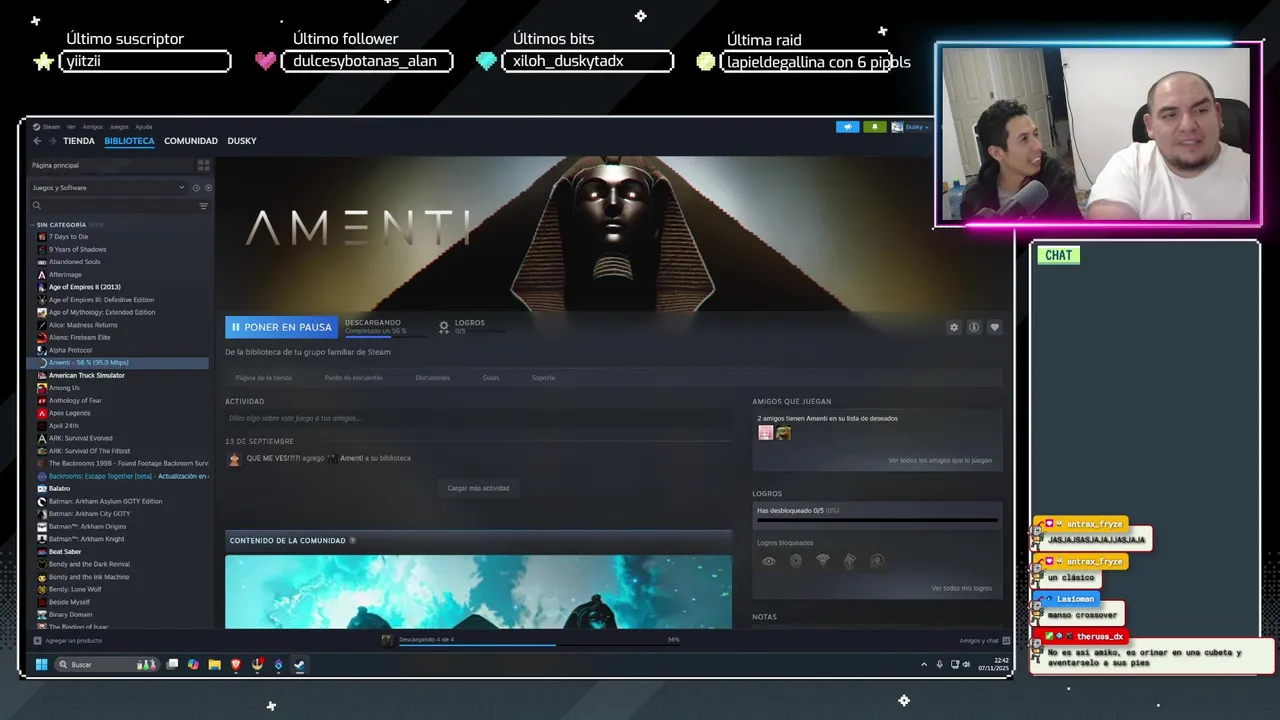Go to COMUNIDAD section
Image resolution: width=1280 pixels, height=720 pixels.
click(191, 141)
